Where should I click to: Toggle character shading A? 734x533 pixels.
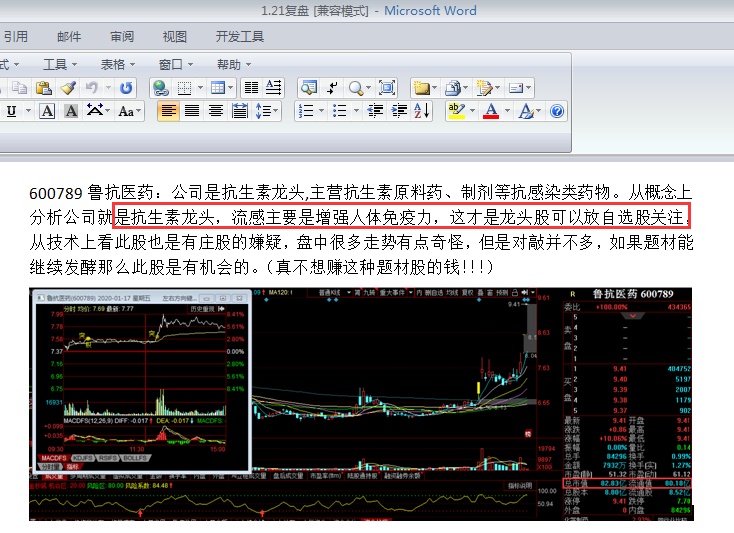(x=71, y=111)
